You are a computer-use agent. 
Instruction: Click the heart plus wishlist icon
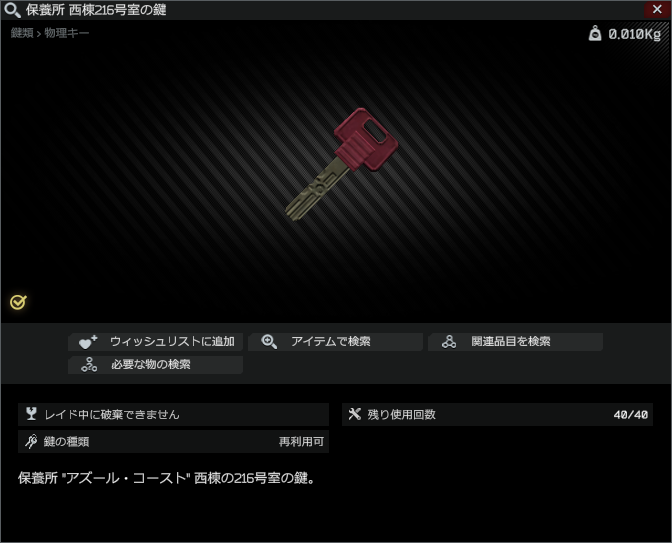(x=88, y=342)
